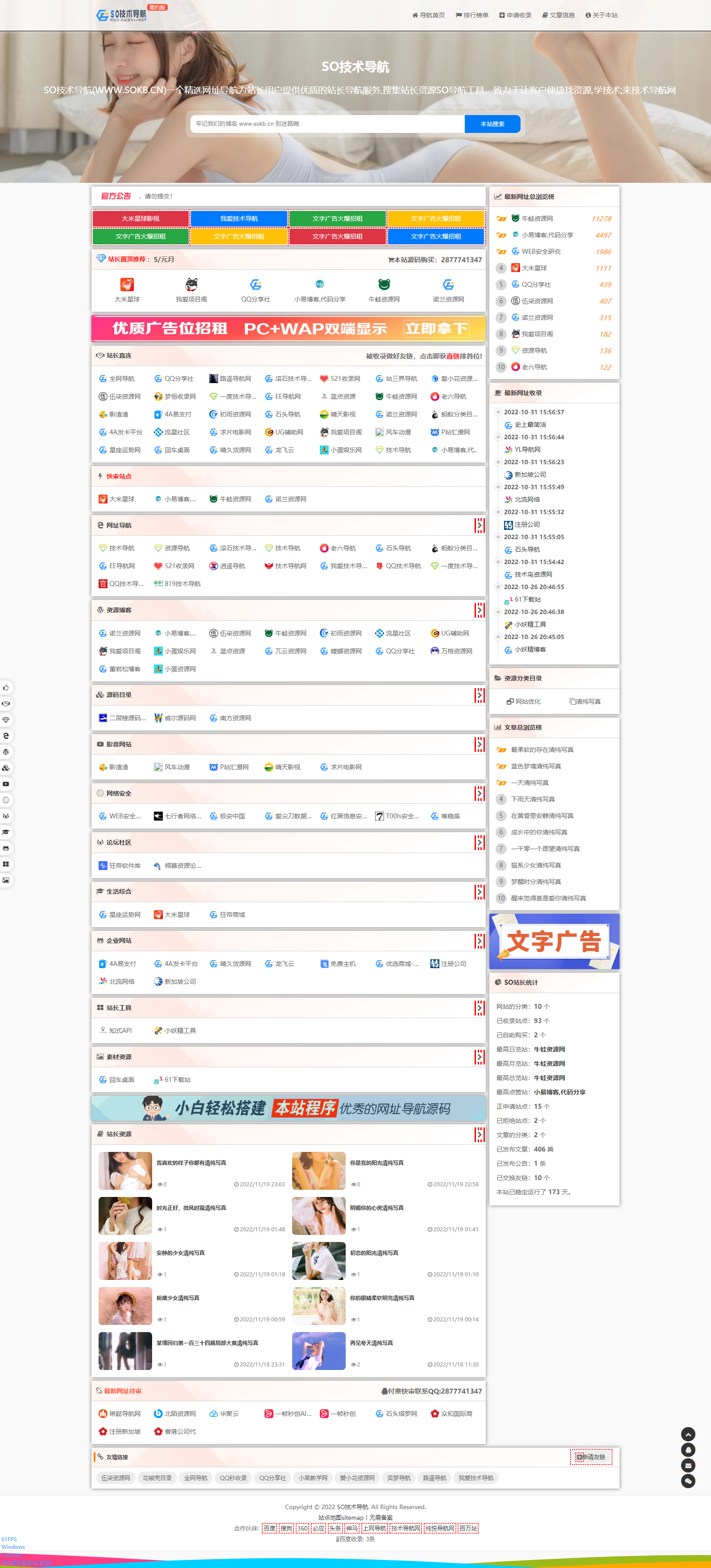Viewport: 711px width, 1568px height.
Task: Click the handshake icon in left sidebar
Action: (5, 704)
